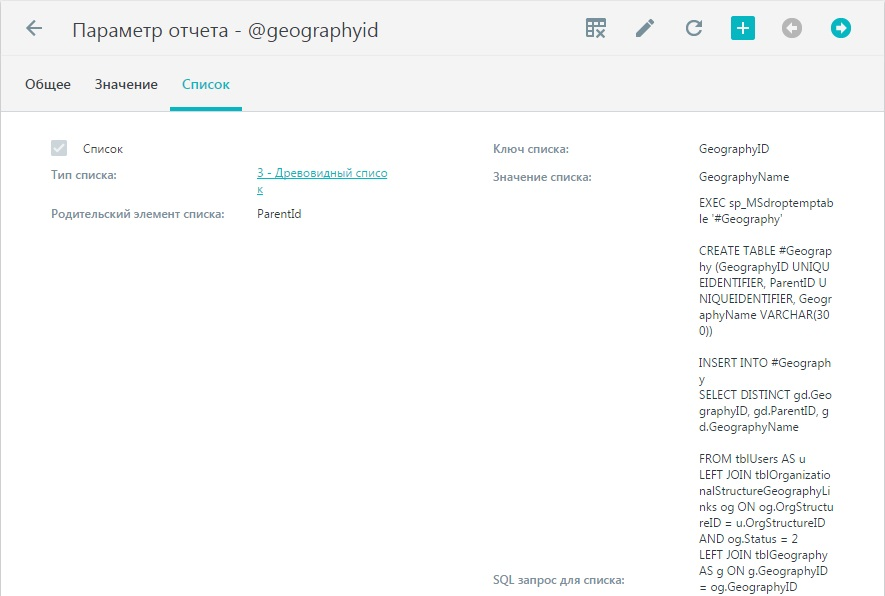Edit the parameter with the pencil icon
Viewport: 885px width, 596px height.
click(x=645, y=28)
